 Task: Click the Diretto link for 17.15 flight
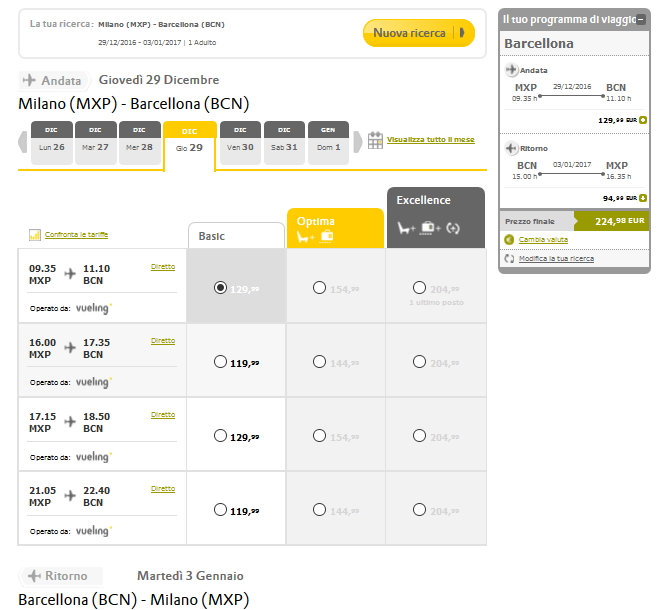tap(162, 415)
